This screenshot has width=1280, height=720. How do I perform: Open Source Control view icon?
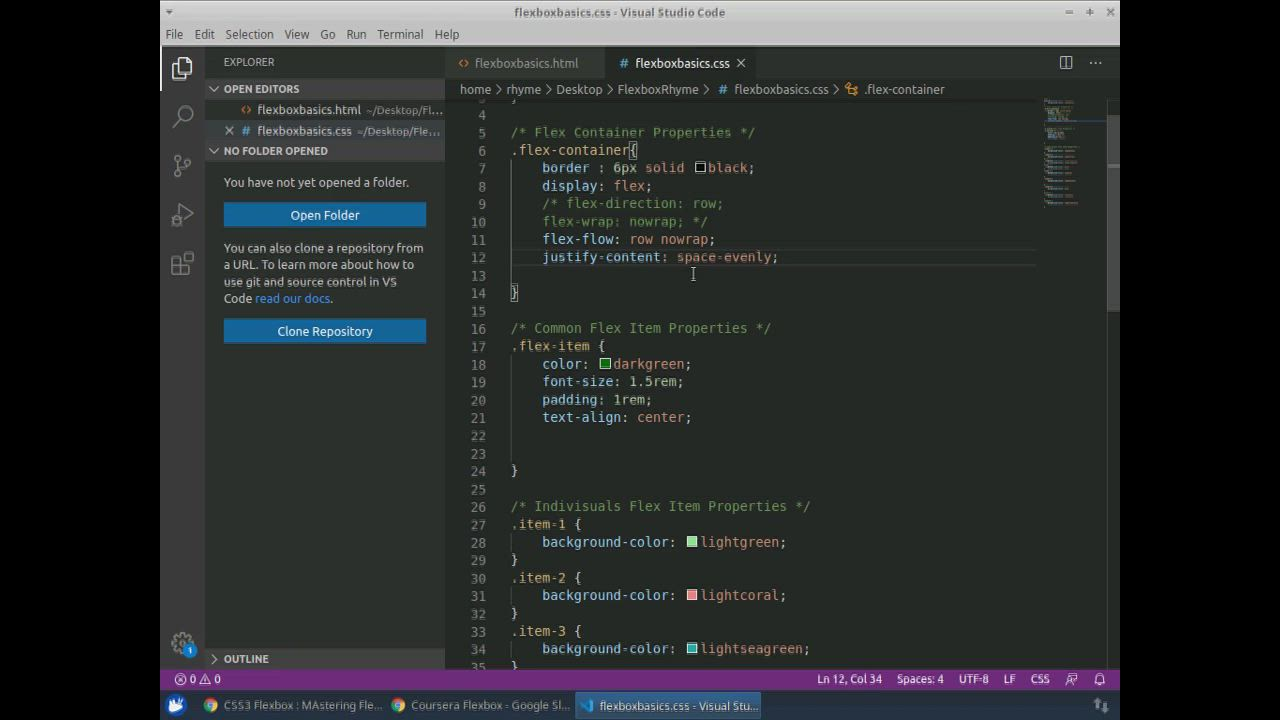(182, 166)
